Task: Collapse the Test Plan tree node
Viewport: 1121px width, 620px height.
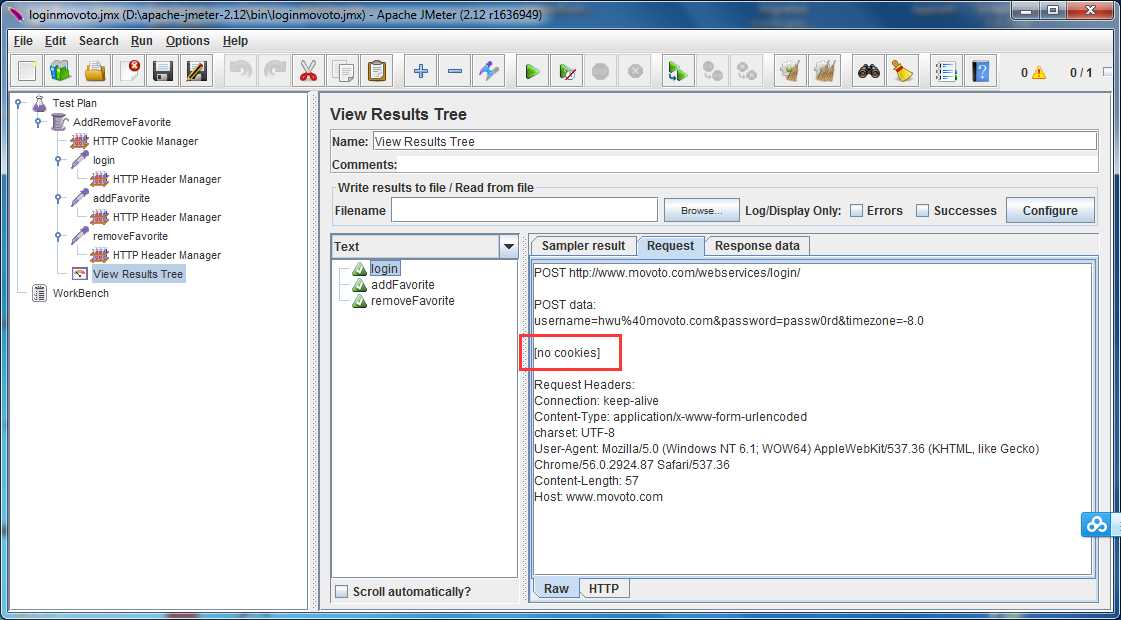Action: coord(19,103)
